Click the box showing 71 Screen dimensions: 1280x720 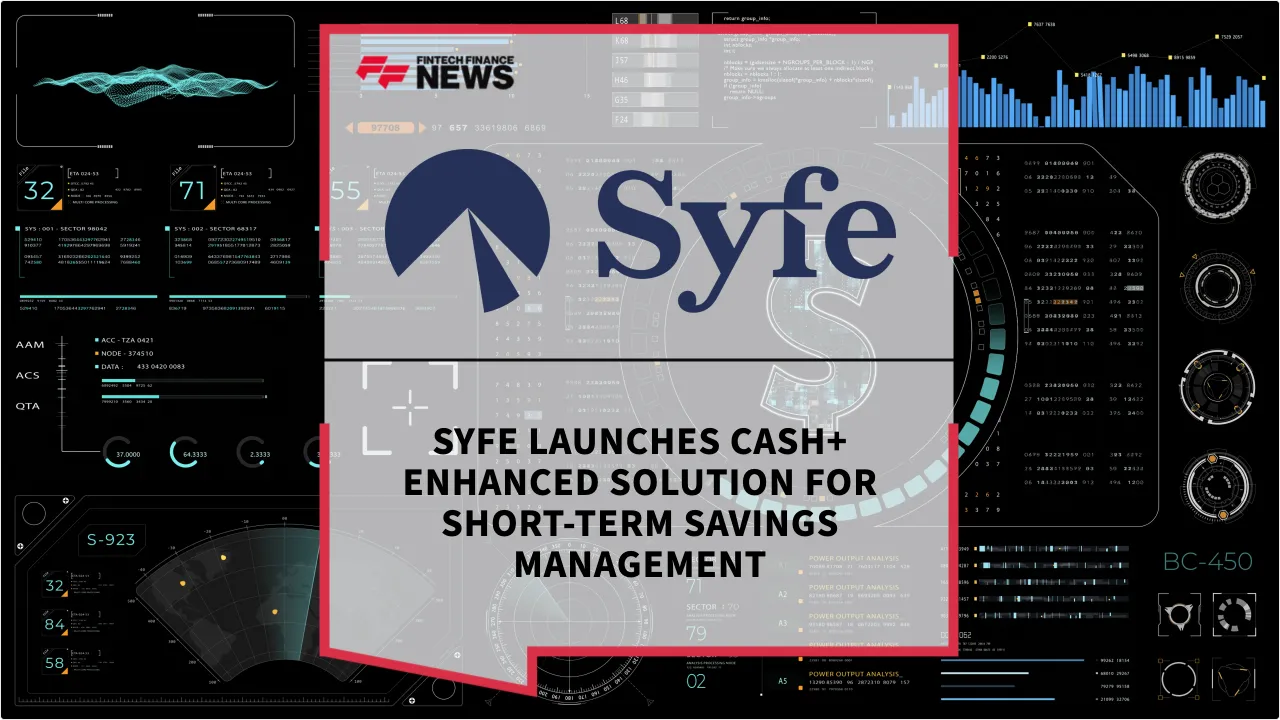click(x=193, y=190)
